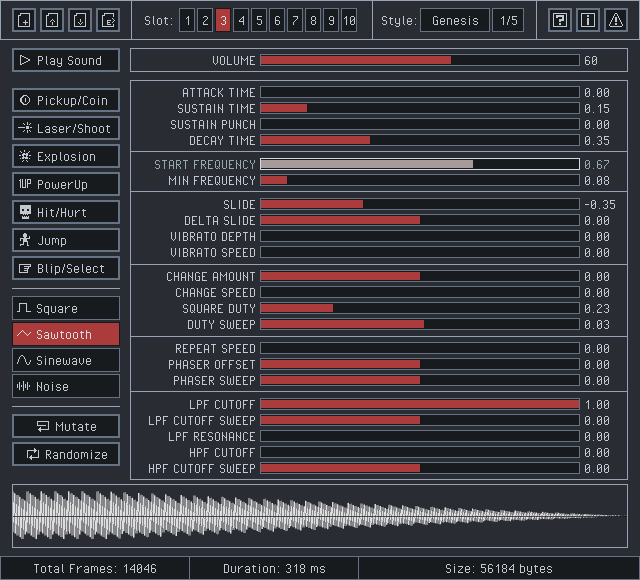Screen dimensions: 640x580
Task: Select Sawtooth wave type
Action: click(x=66, y=334)
